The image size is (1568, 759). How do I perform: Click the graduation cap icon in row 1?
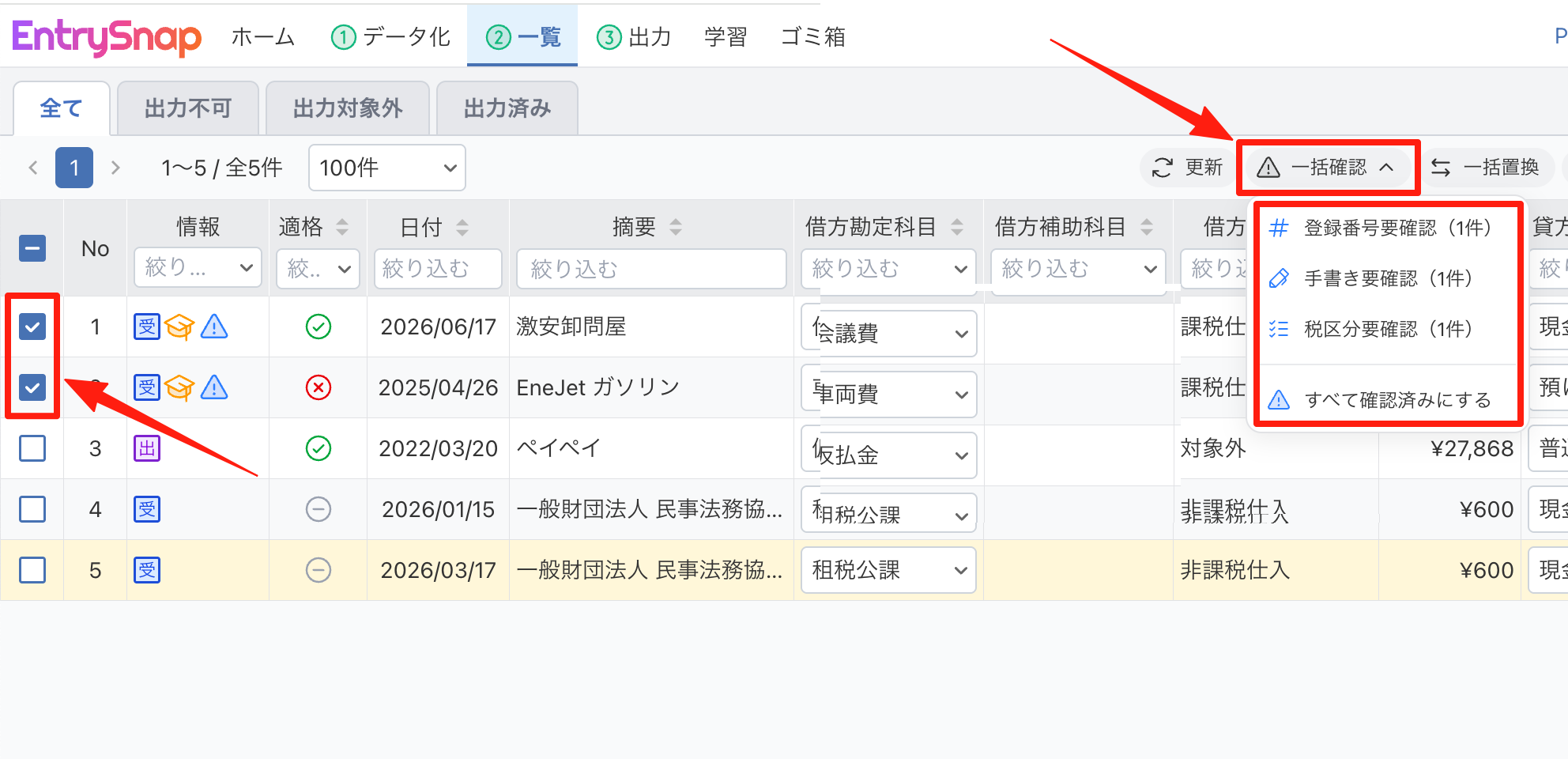(179, 327)
